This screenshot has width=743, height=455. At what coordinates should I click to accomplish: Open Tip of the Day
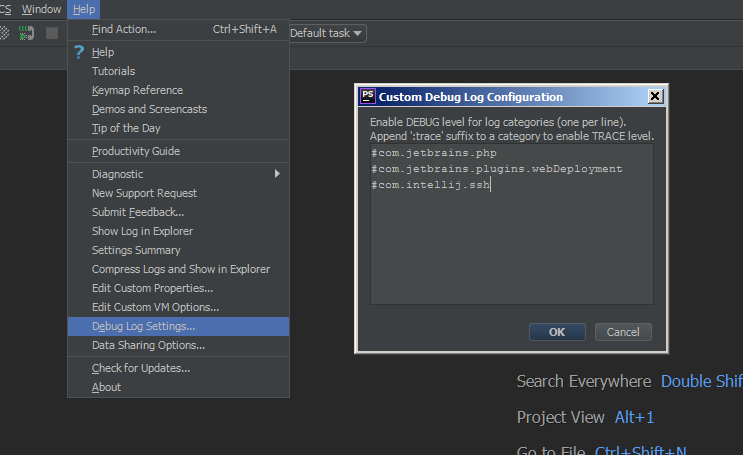pos(178,128)
